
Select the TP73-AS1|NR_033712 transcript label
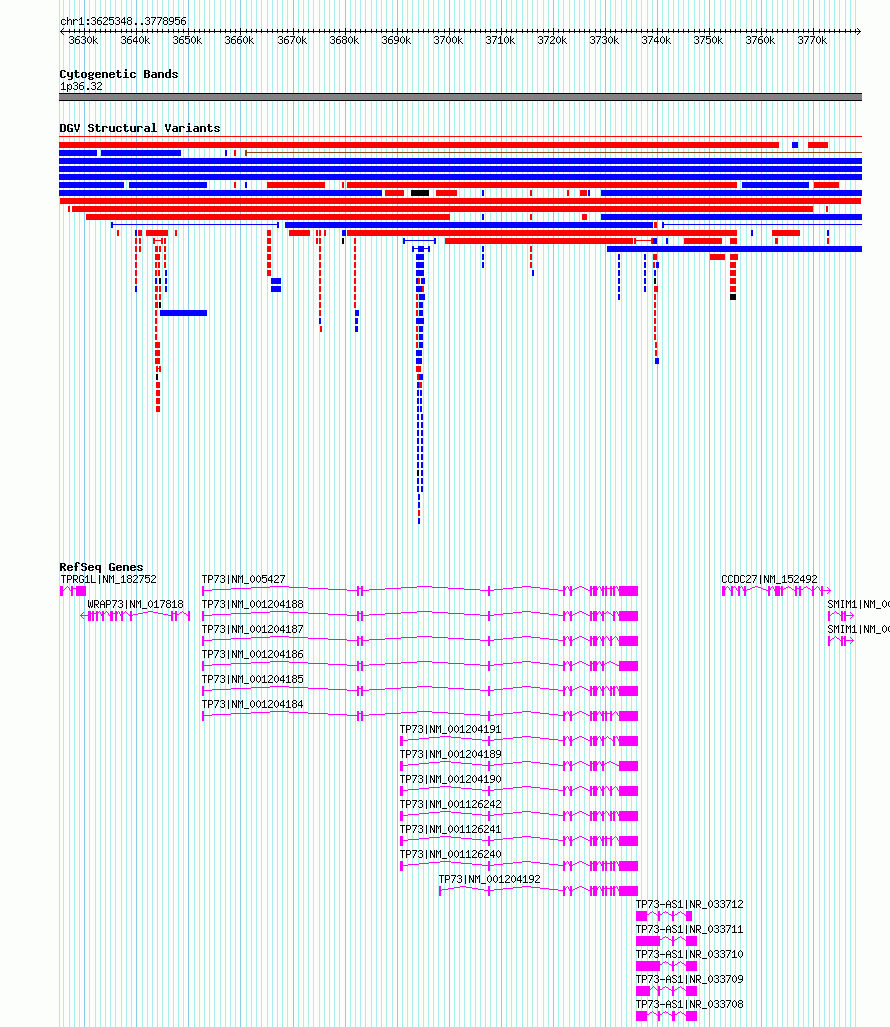[x=690, y=905]
